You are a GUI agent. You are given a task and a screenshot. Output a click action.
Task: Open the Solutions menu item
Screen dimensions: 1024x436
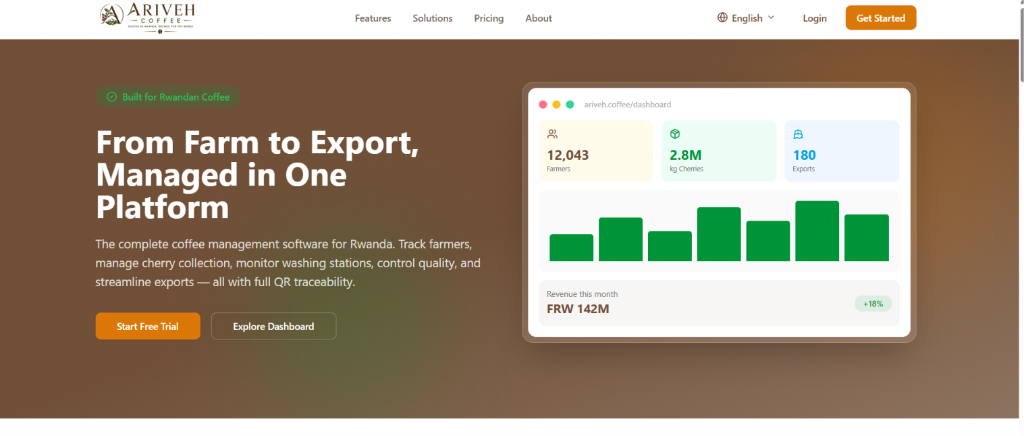click(x=432, y=18)
